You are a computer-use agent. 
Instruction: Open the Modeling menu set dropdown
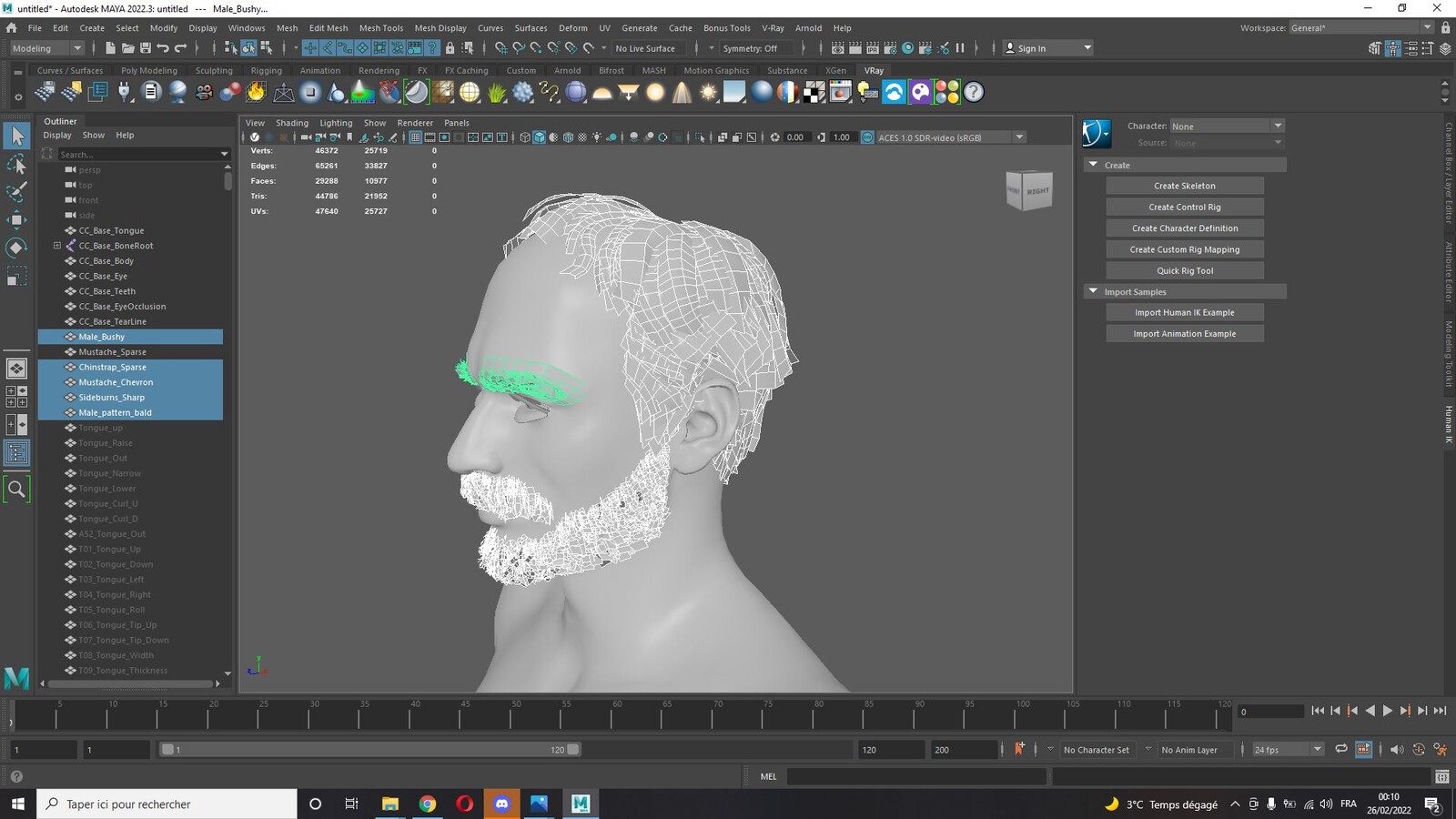(47, 48)
